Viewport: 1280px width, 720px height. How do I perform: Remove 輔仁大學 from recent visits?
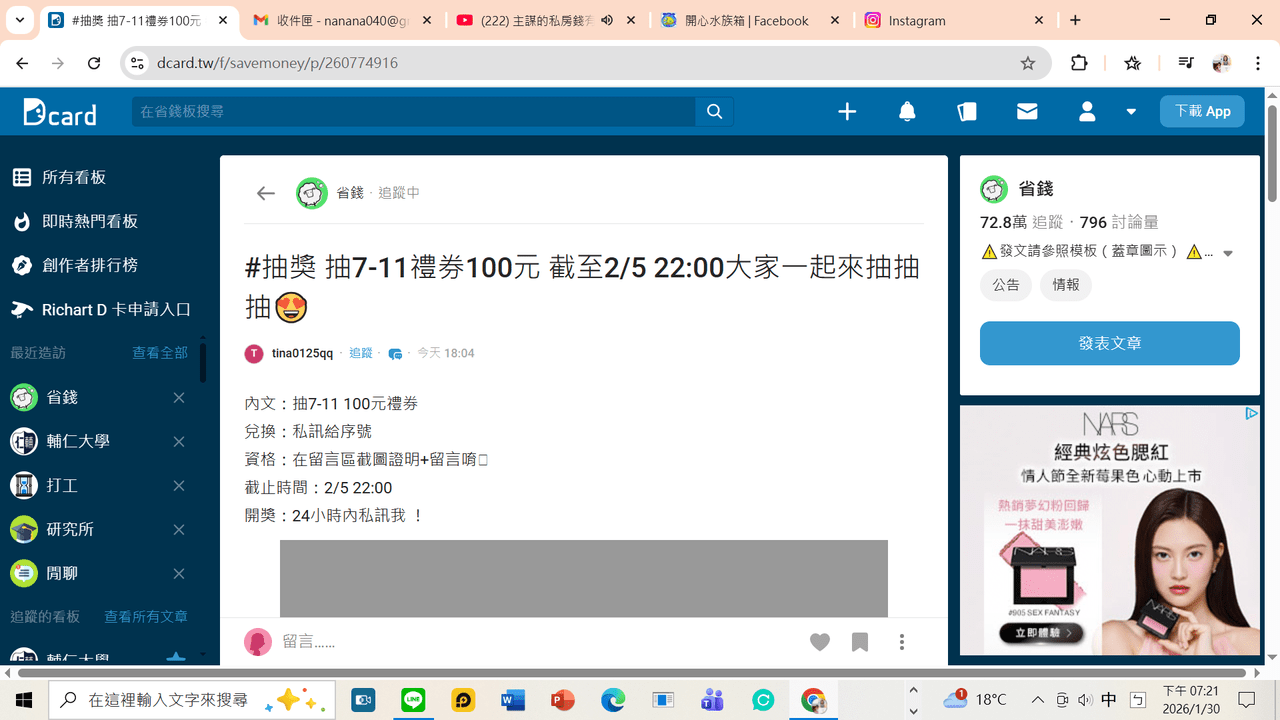coord(179,442)
